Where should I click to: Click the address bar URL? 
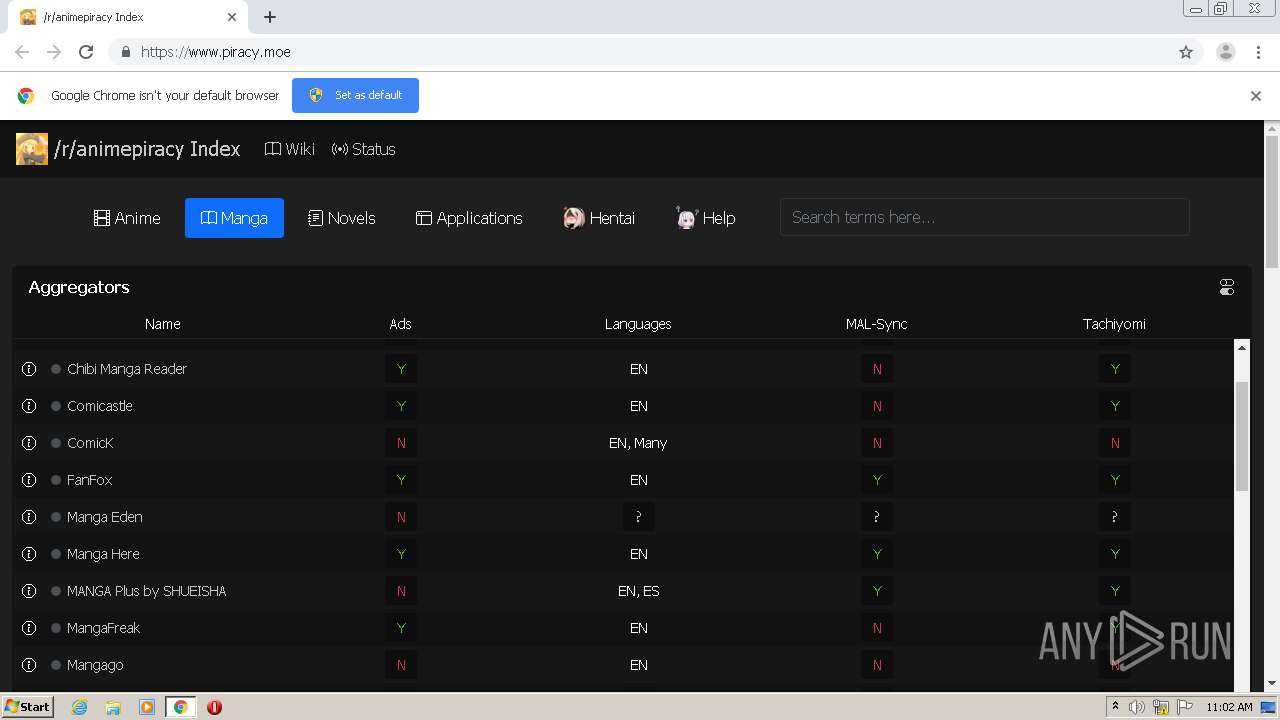coord(216,52)
